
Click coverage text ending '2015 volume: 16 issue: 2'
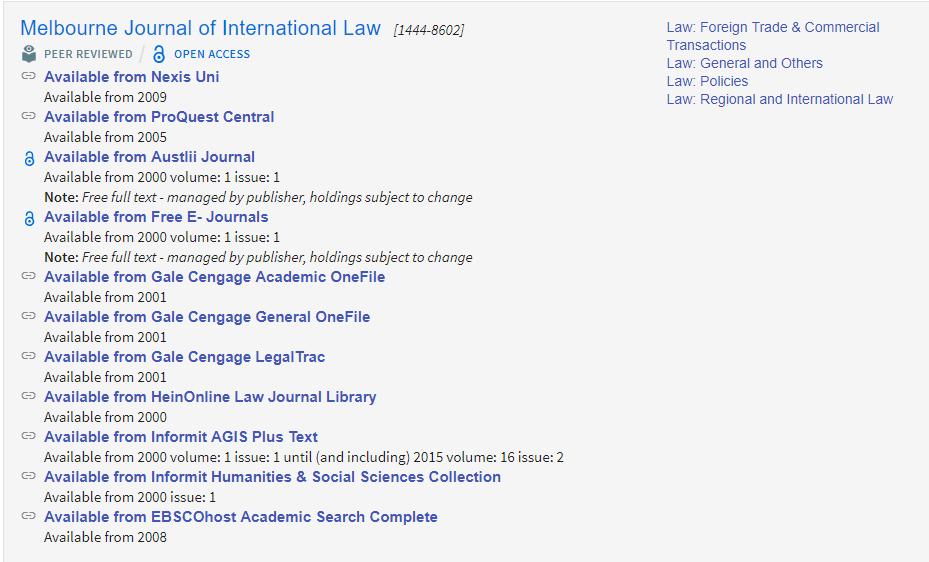pyautogui.click(x=304, y=457)
